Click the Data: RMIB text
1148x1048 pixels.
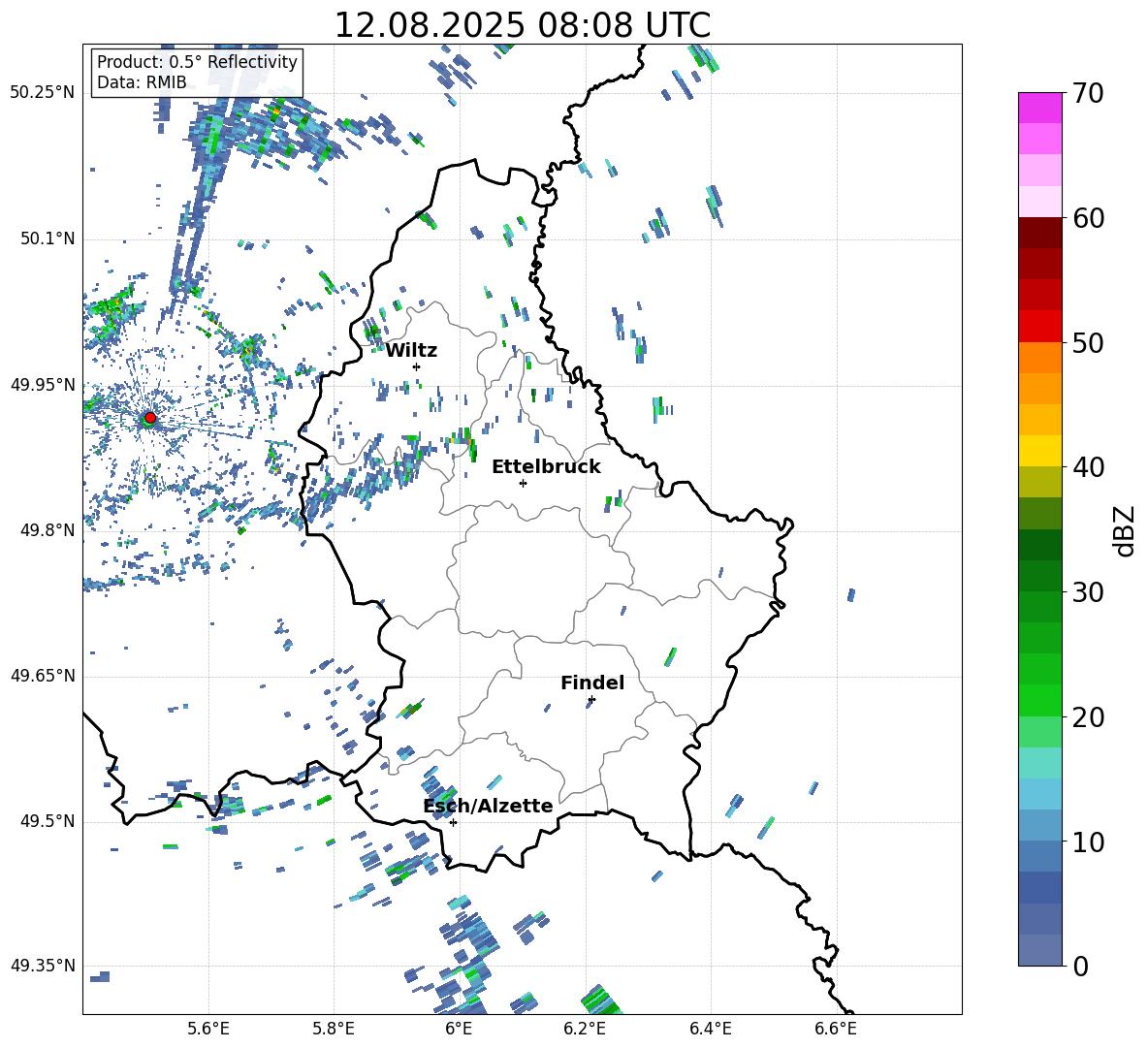click(142, 82)
